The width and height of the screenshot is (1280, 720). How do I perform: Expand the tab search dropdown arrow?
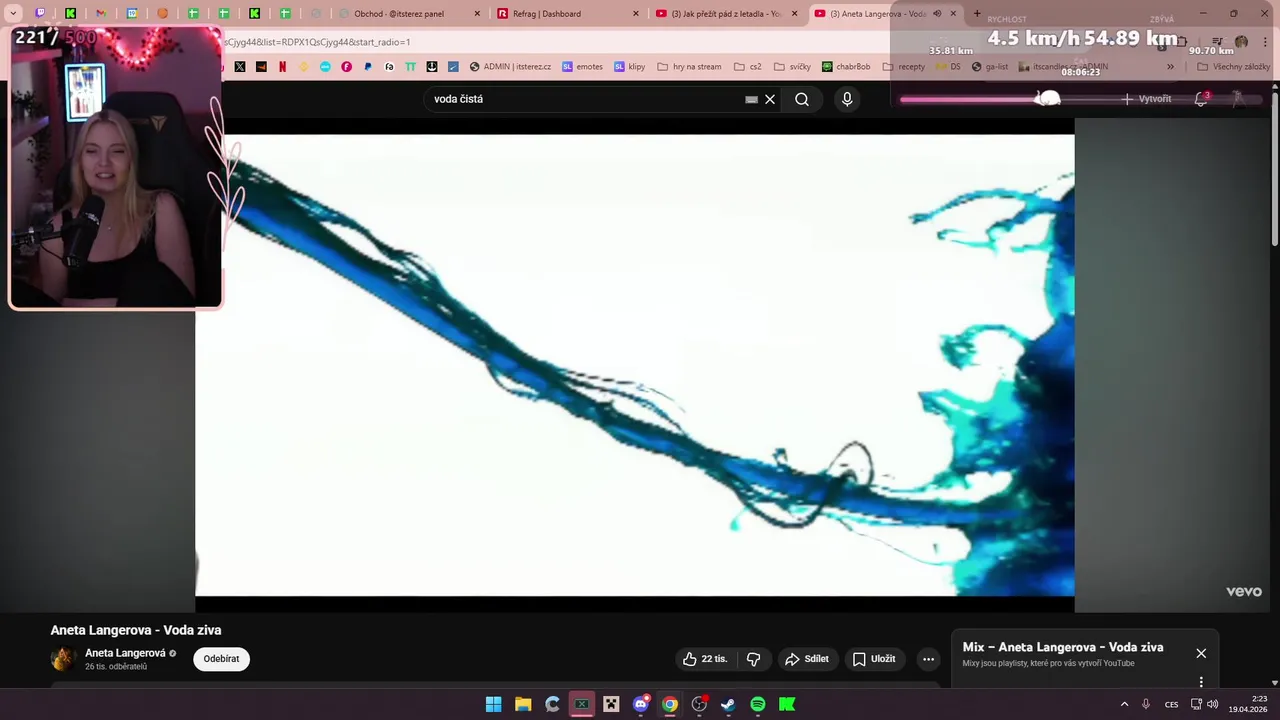[x=13, y=13]
